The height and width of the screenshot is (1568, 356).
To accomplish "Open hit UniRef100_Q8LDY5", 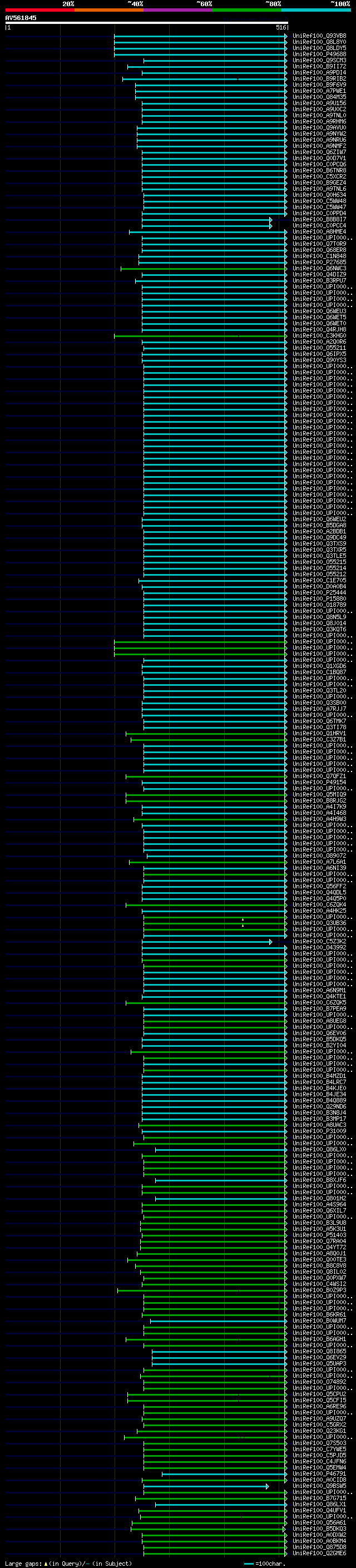I will pos(319,48).
